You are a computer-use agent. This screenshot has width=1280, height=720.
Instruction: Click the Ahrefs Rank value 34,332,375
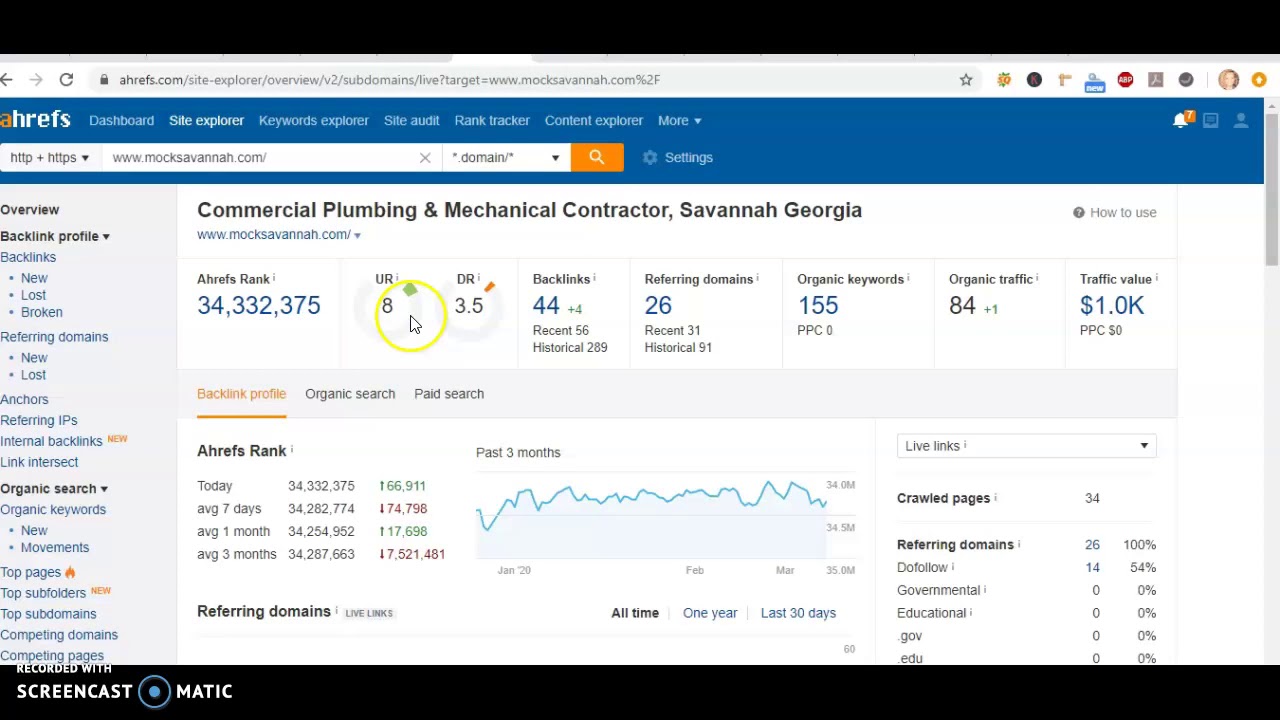258,306
